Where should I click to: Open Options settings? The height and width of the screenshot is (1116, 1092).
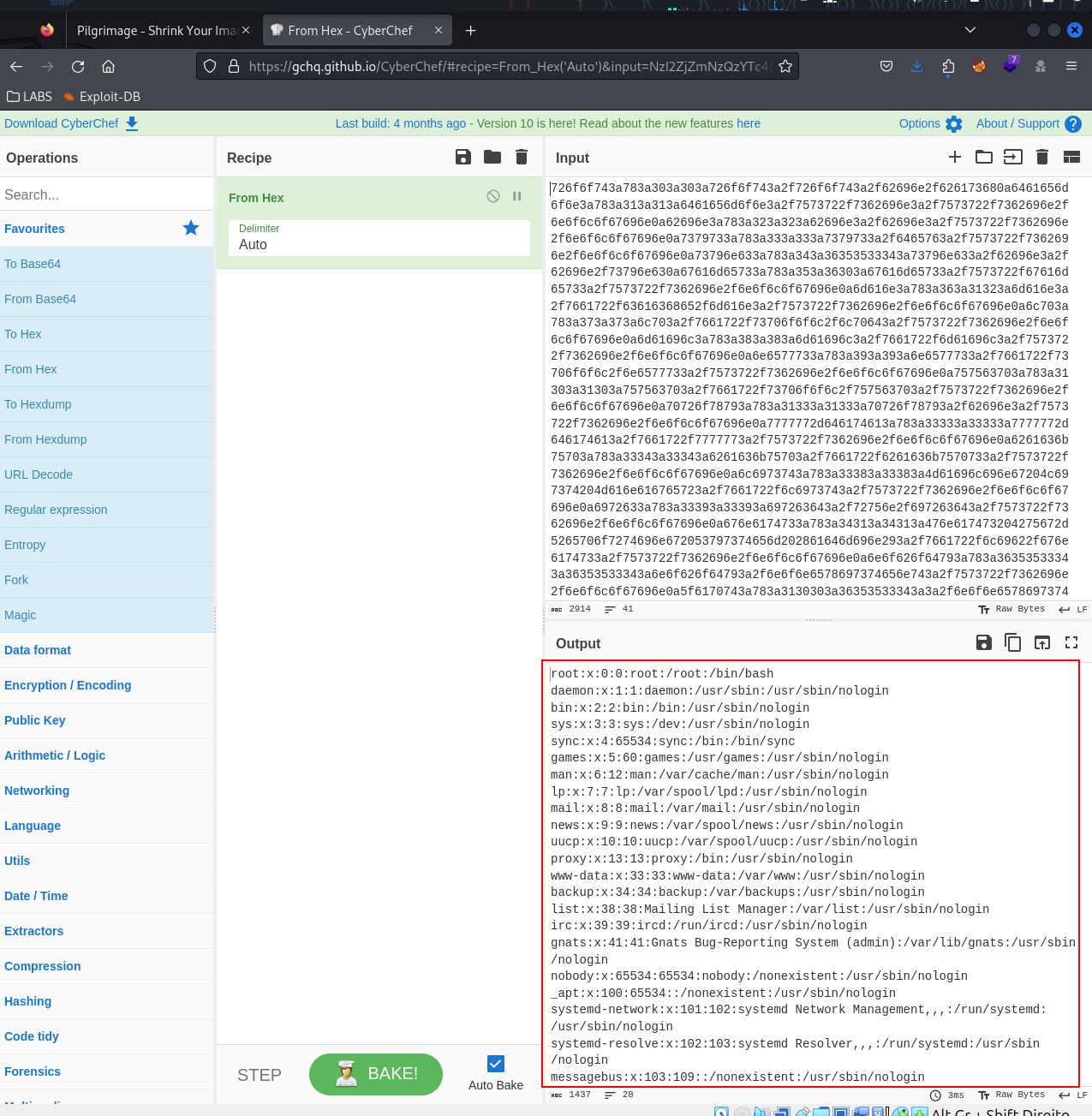pos(930,123)
